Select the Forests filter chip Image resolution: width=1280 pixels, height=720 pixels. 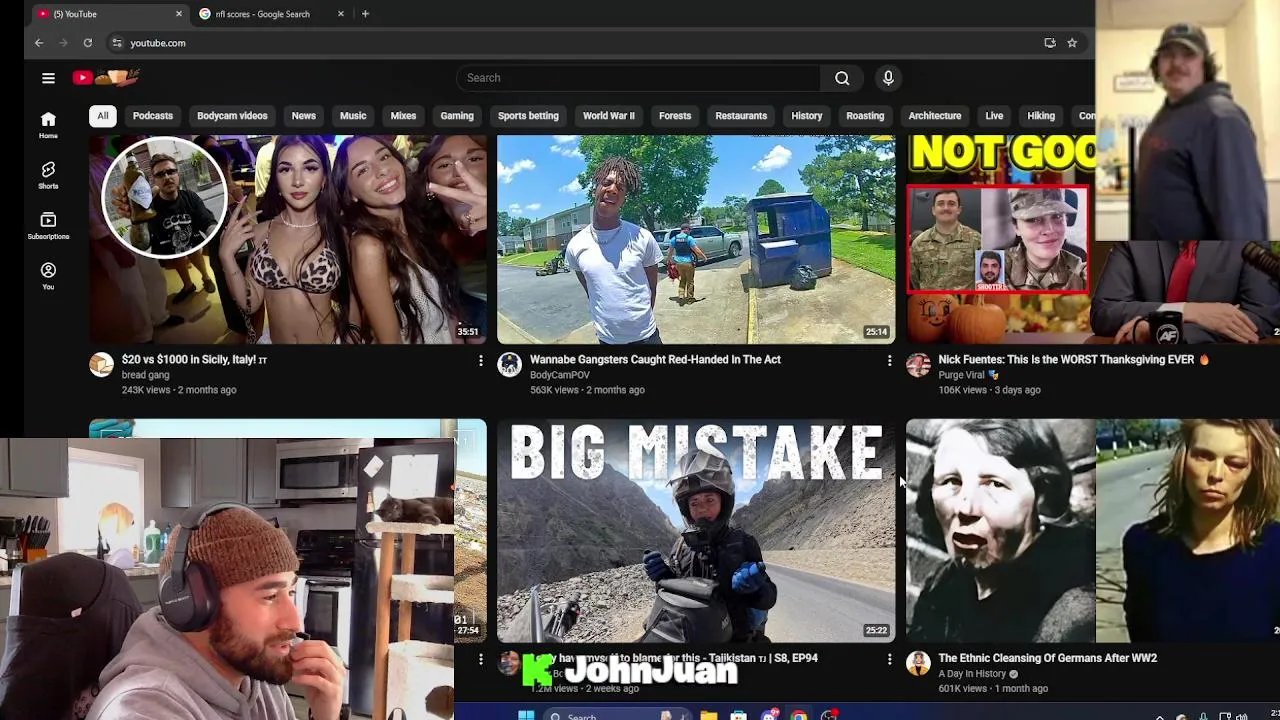tap(675, 116)
